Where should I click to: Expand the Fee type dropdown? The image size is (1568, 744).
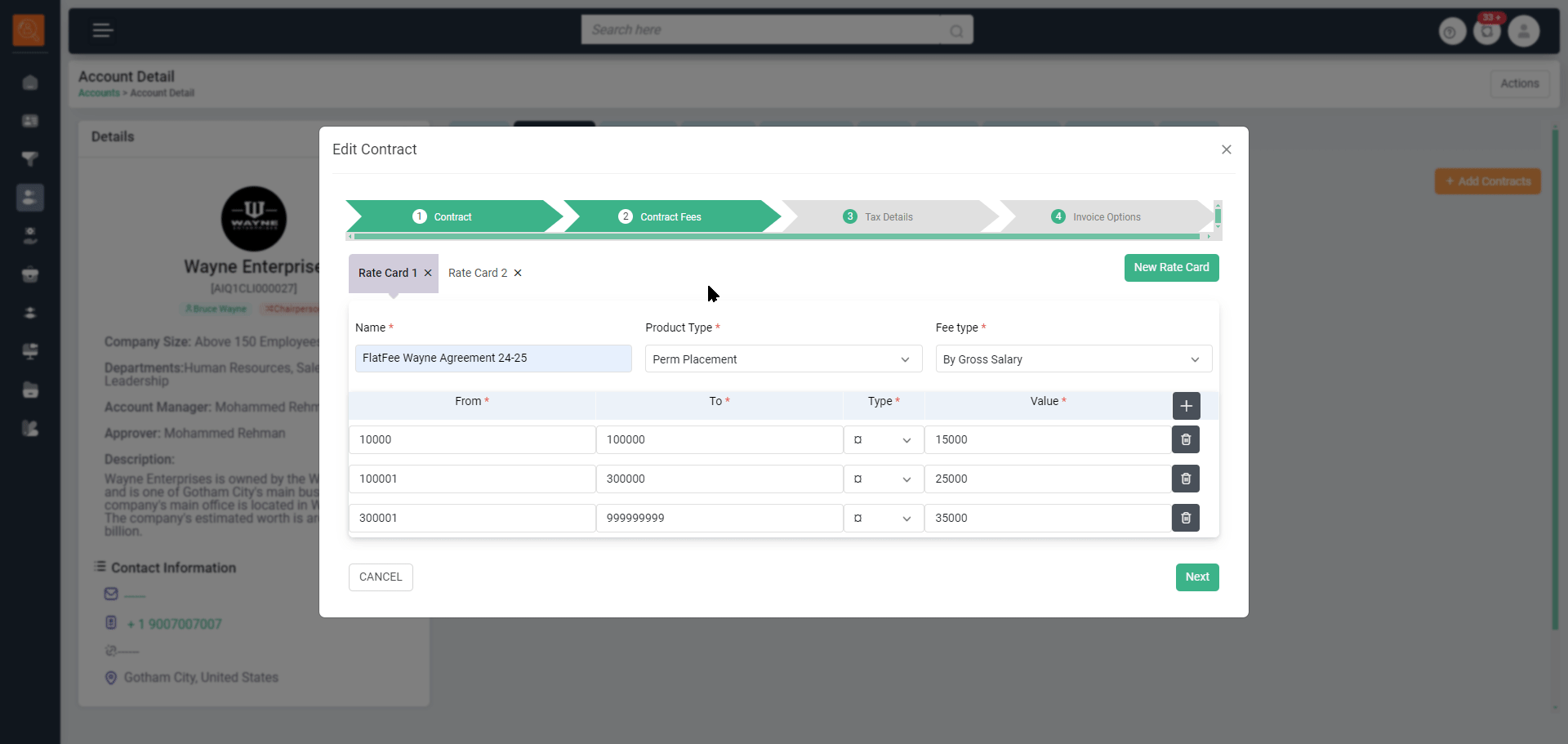1072,359
